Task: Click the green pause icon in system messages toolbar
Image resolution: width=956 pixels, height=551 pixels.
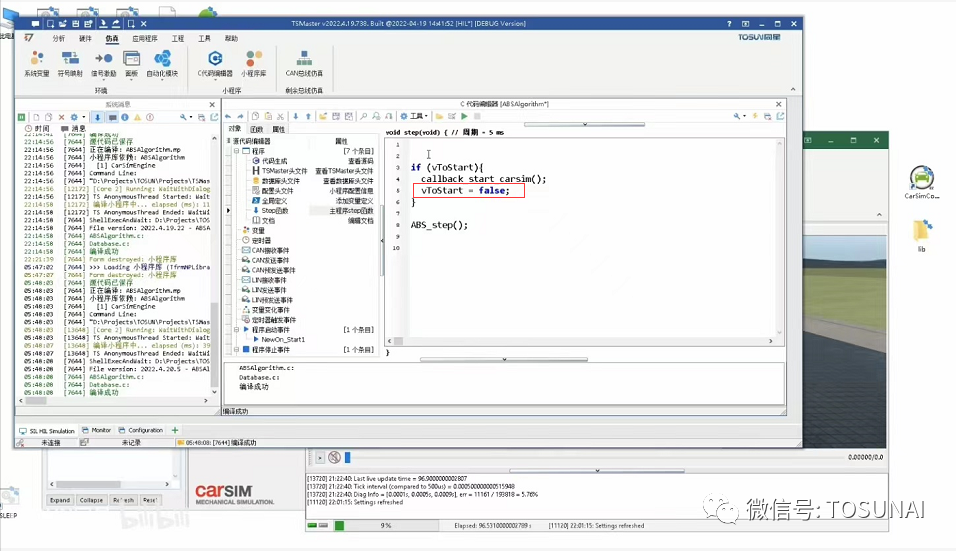Action: pos(21,117)
